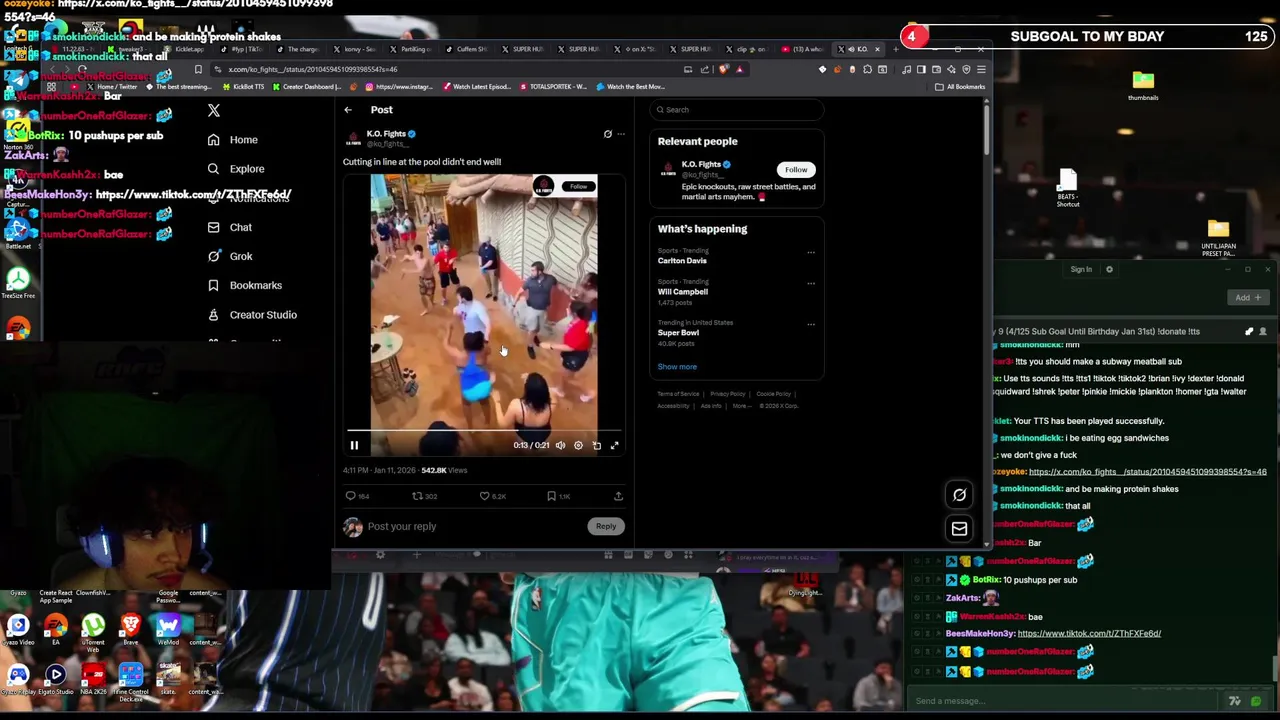1280x720 pixels.
Task: Open replies via the comment icon
Action: tap(351, 496)
